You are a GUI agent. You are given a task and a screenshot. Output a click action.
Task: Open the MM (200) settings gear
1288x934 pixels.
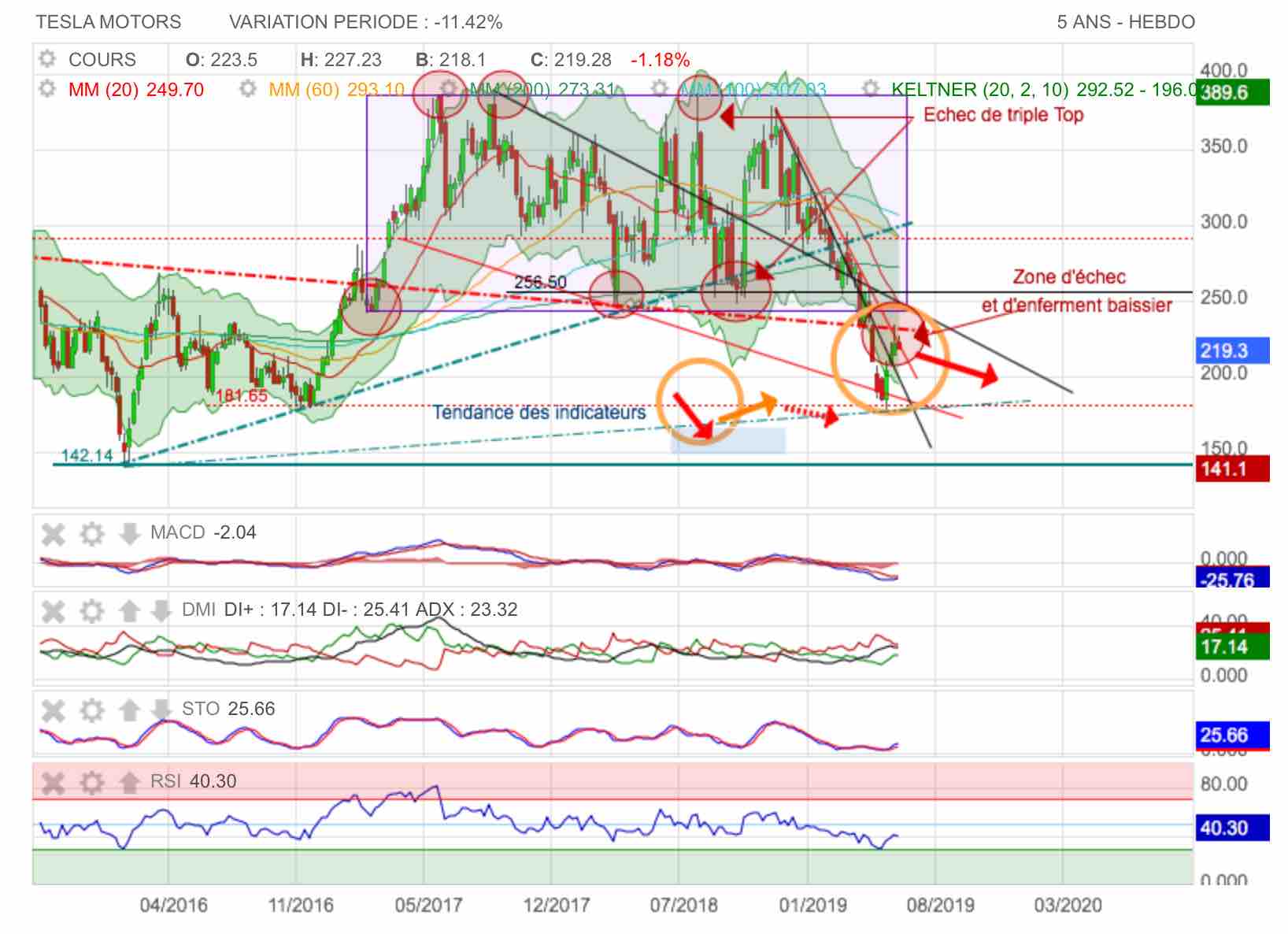449,88
